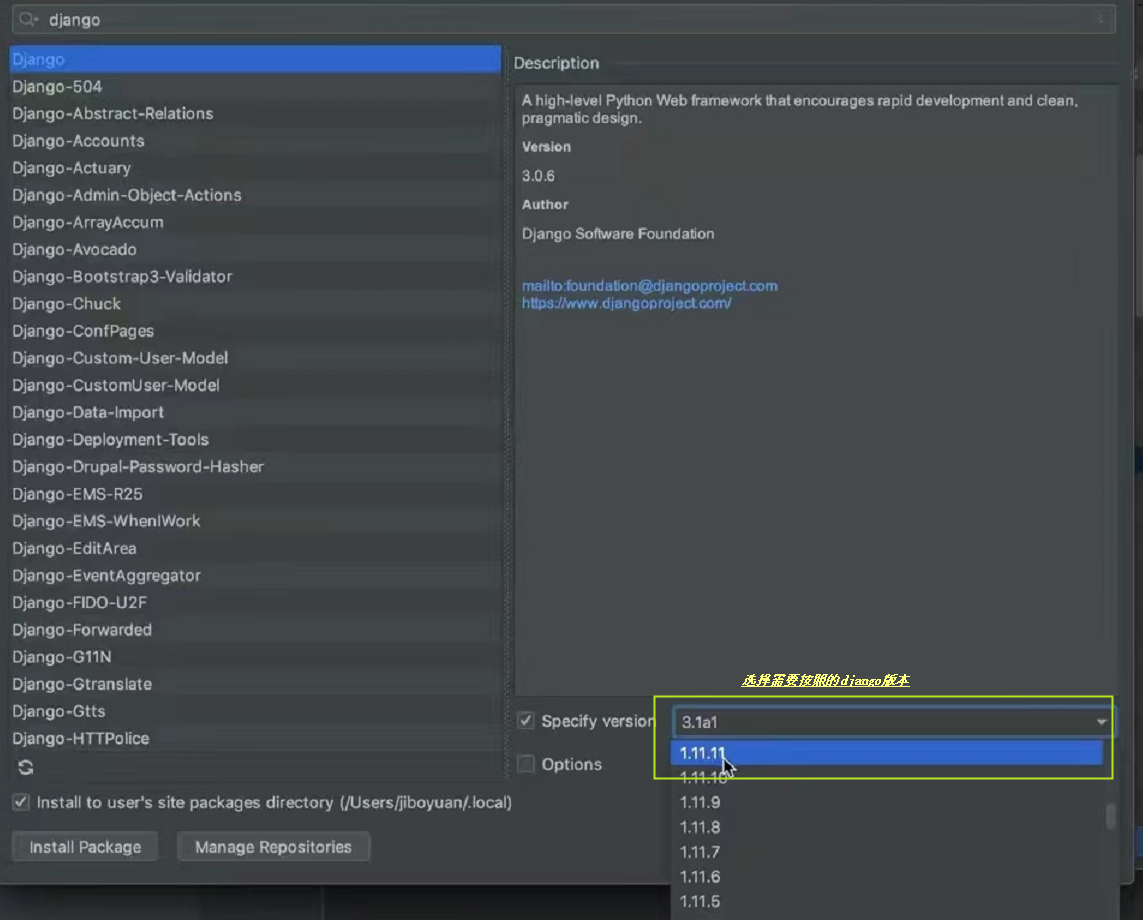Toggle install to user's site packages checkbox
This screenshot has width=1143, height=920.
21,802
